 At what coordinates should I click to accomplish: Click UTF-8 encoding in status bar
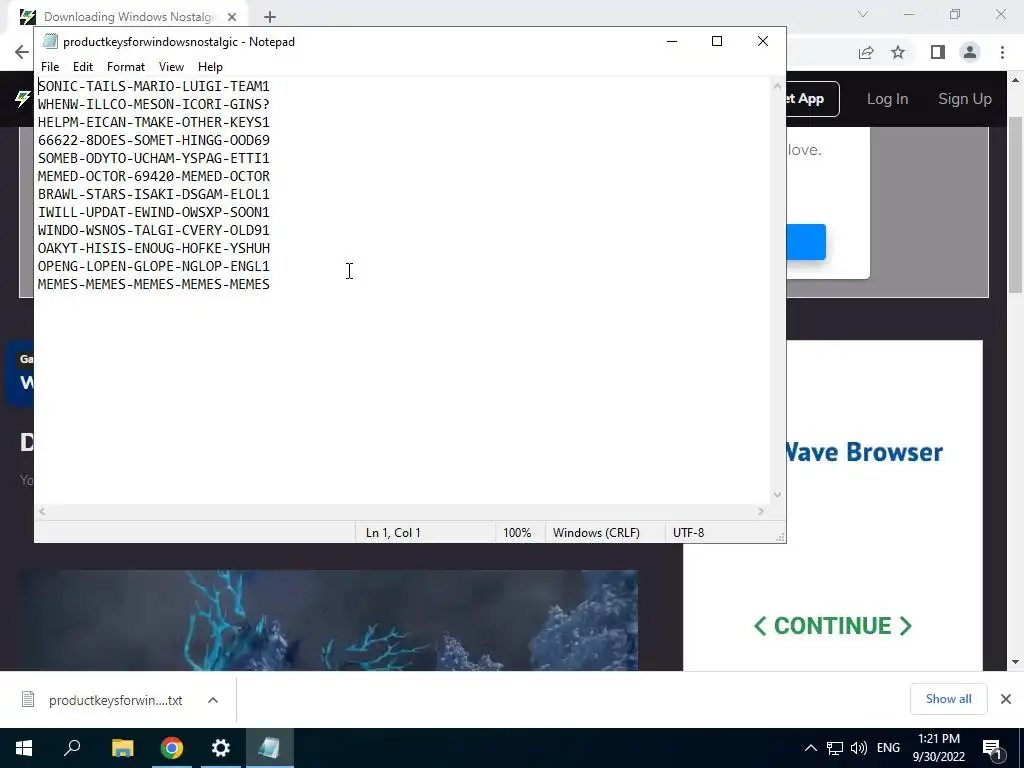click(x=688, y=533)
